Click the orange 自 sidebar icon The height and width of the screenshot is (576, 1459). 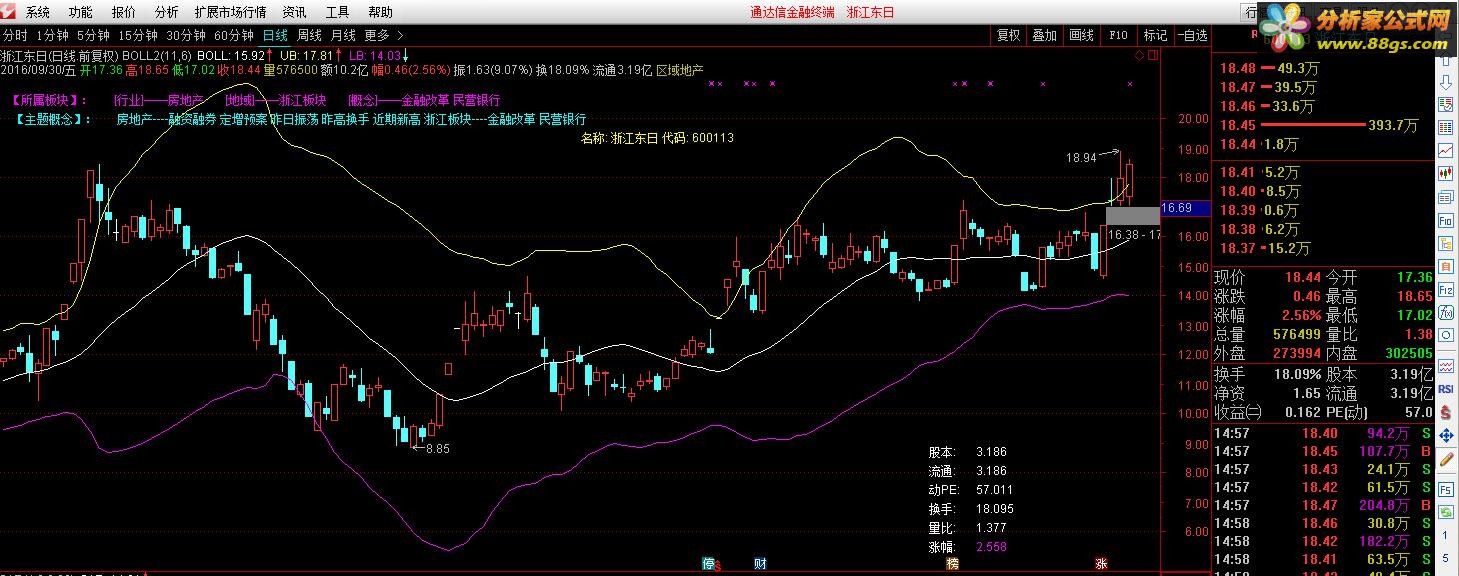(1445, 266)
